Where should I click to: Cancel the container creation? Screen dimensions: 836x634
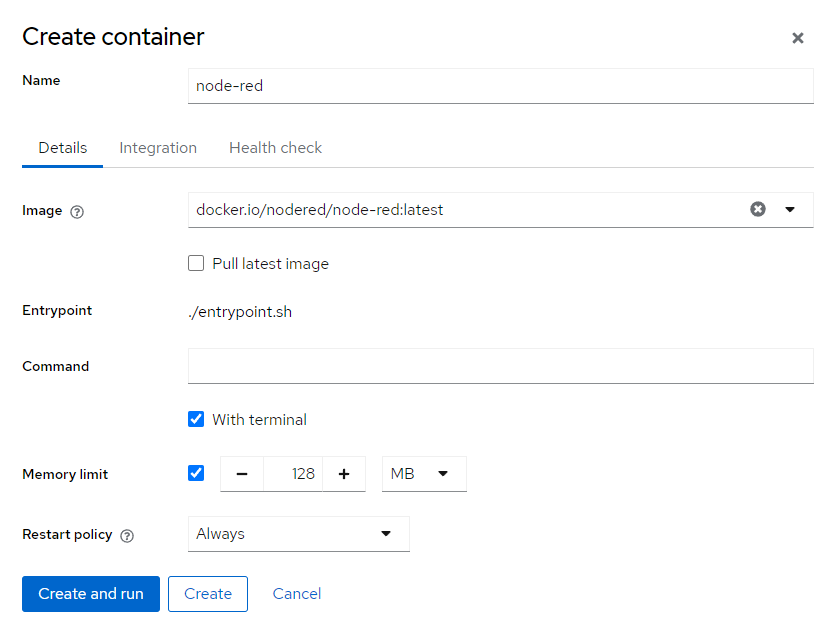(x=297, y=594)
